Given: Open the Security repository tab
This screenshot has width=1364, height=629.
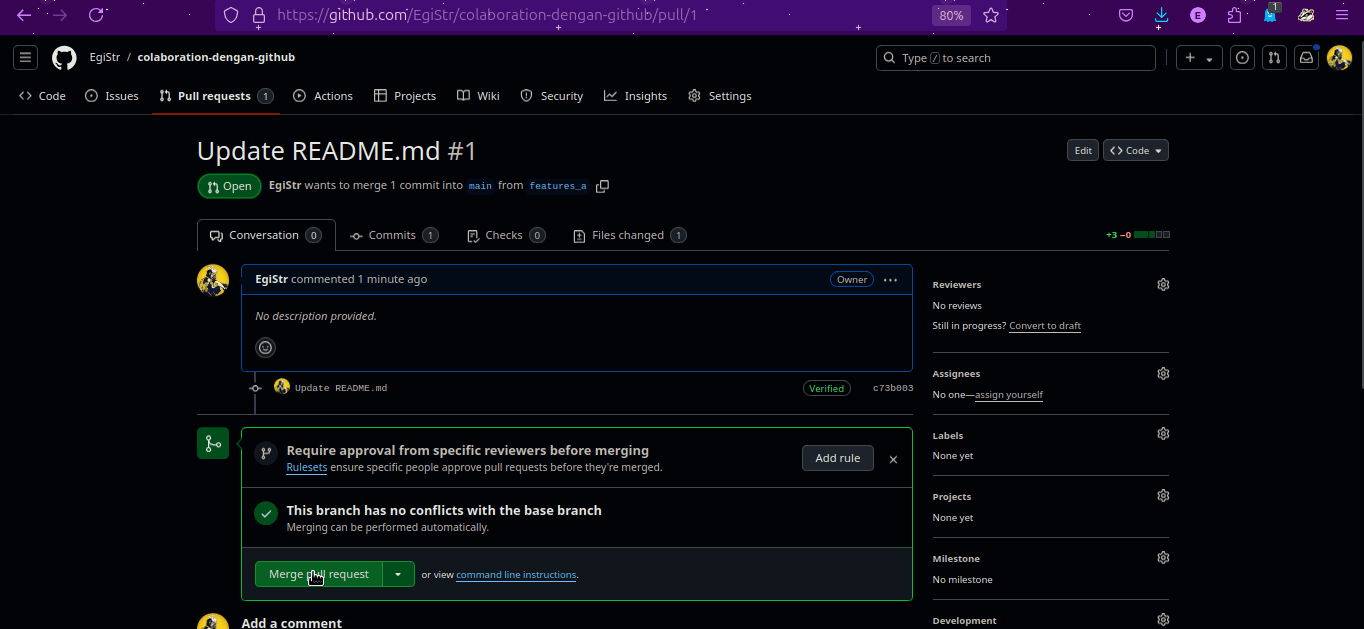Looking at the screenshot, I should point(551,96).
